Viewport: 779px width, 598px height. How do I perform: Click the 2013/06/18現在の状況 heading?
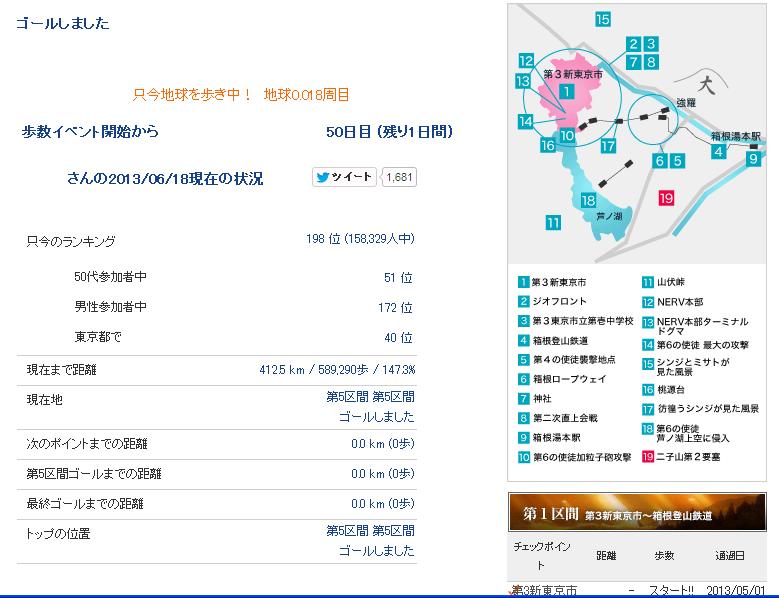pos(185,179)
